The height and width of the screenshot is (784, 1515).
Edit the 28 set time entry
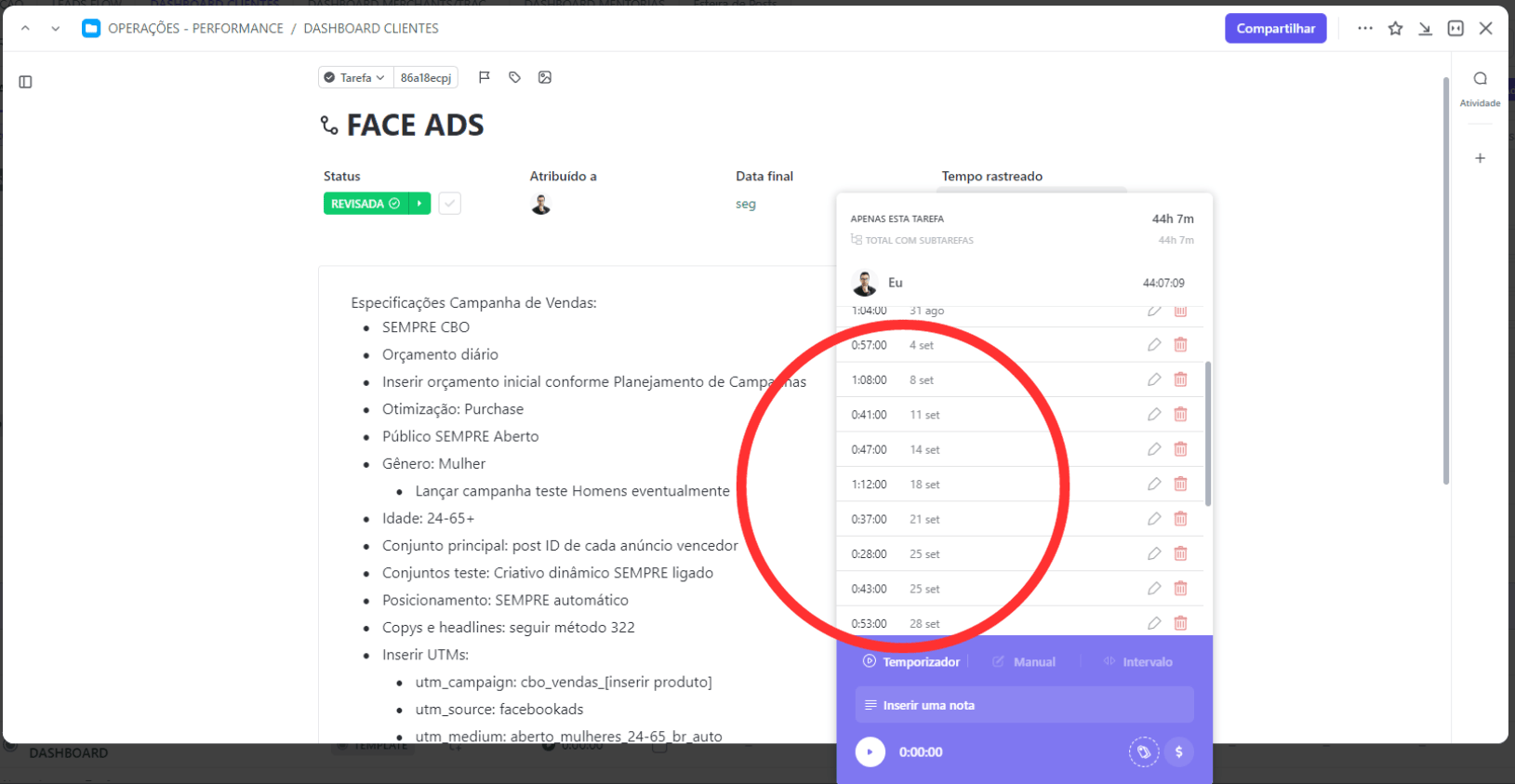1154,623
